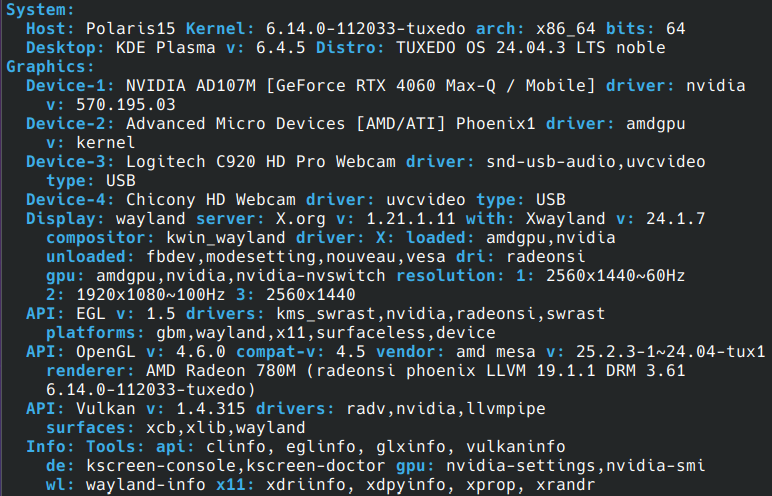Click 'fbdev,modesetting,nouveau,vesa' unloaded drivers

(x=295, y=257)
